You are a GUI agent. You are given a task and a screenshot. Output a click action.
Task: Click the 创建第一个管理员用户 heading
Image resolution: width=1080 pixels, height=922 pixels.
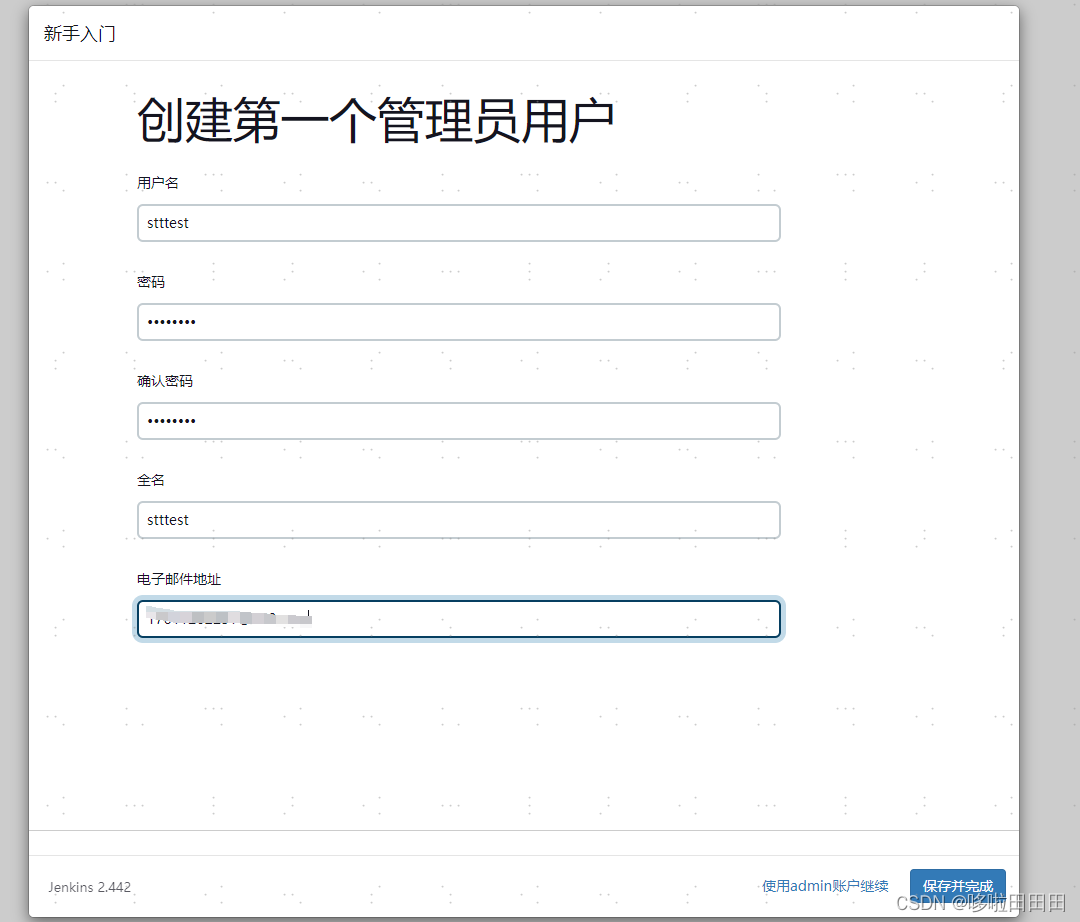tap(375, 122)
